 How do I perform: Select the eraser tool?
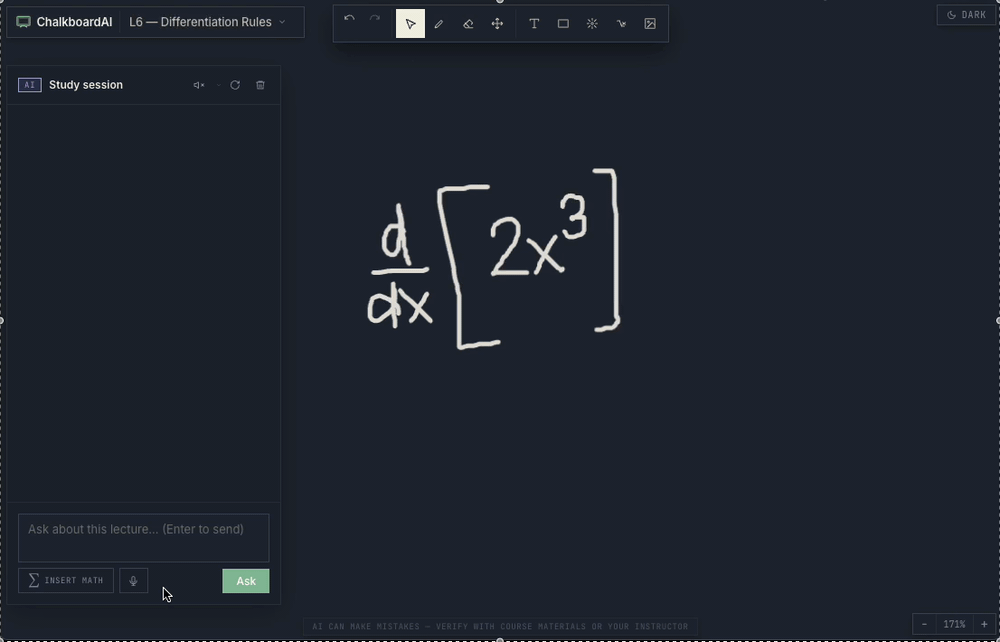point(468,24)
